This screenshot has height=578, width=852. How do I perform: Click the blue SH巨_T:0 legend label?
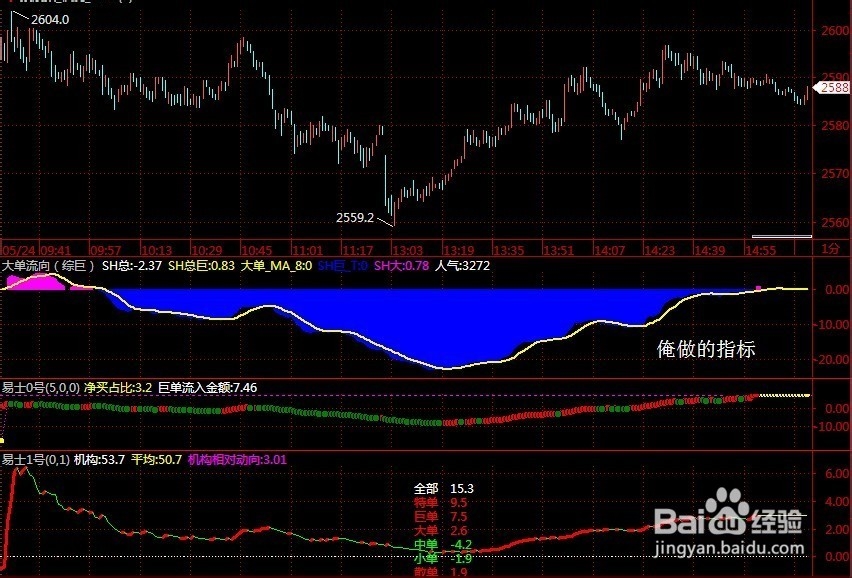coord(342,266)
